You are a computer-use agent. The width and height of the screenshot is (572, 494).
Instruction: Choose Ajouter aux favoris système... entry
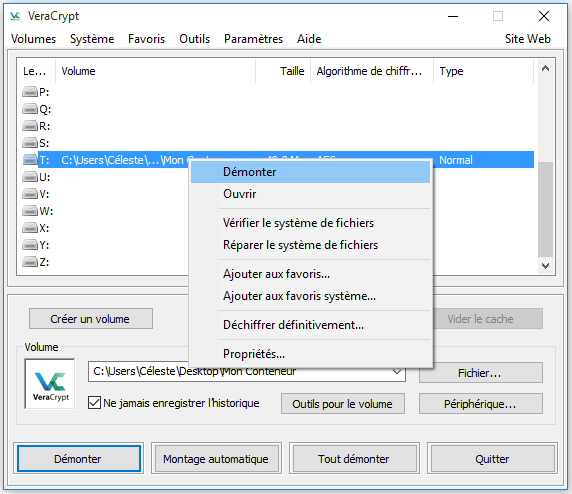(310, 296)
